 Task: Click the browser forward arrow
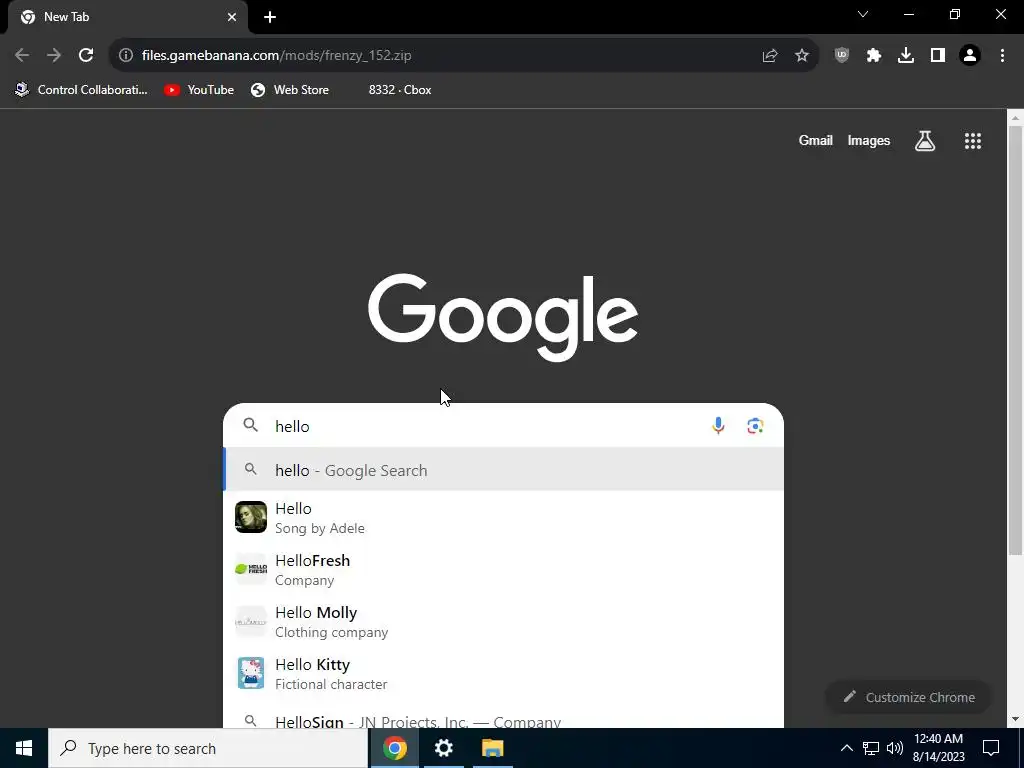click(54, 56)
